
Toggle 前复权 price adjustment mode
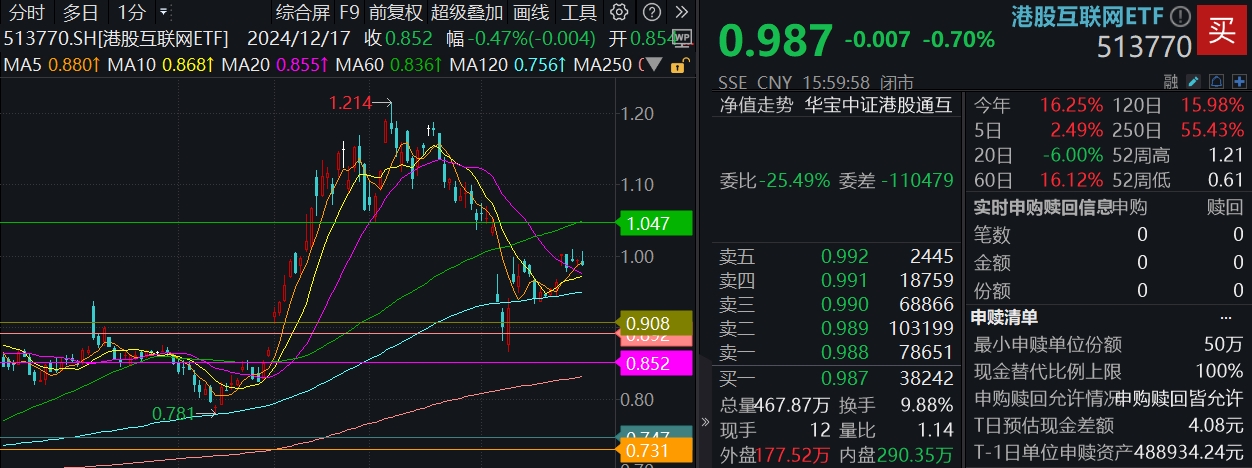[x=394, y=13]
